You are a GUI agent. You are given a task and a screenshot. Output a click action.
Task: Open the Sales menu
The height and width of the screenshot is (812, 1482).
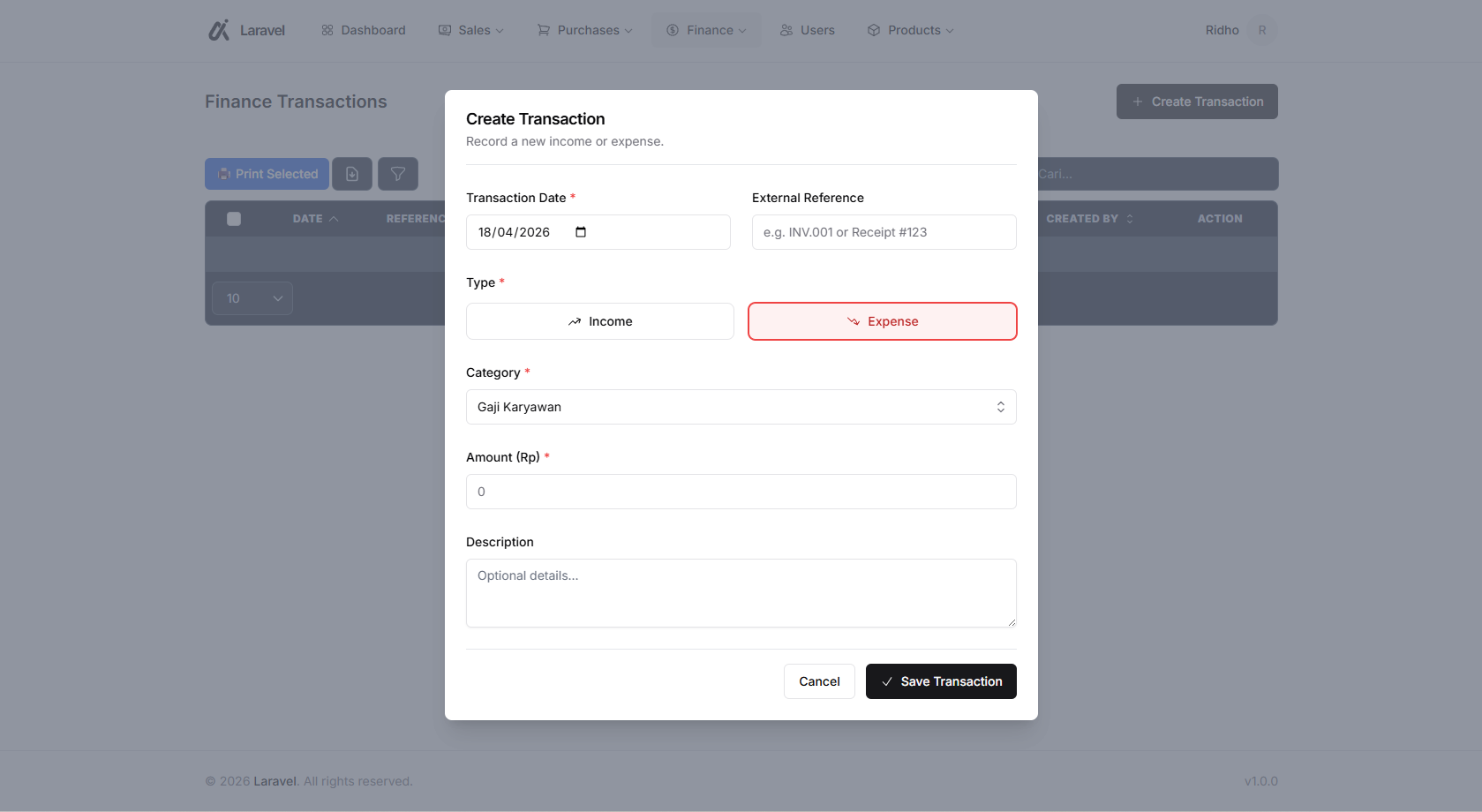471,30
